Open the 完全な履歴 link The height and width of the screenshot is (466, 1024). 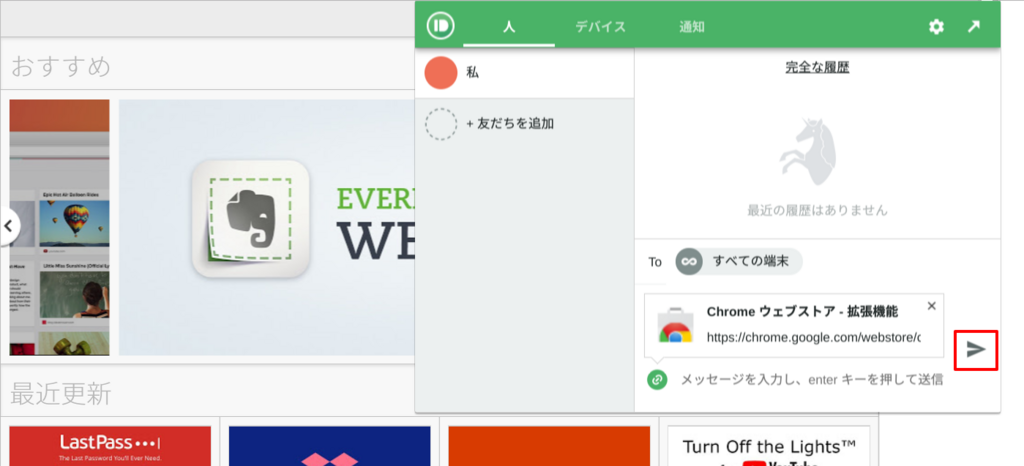[817, 67]
